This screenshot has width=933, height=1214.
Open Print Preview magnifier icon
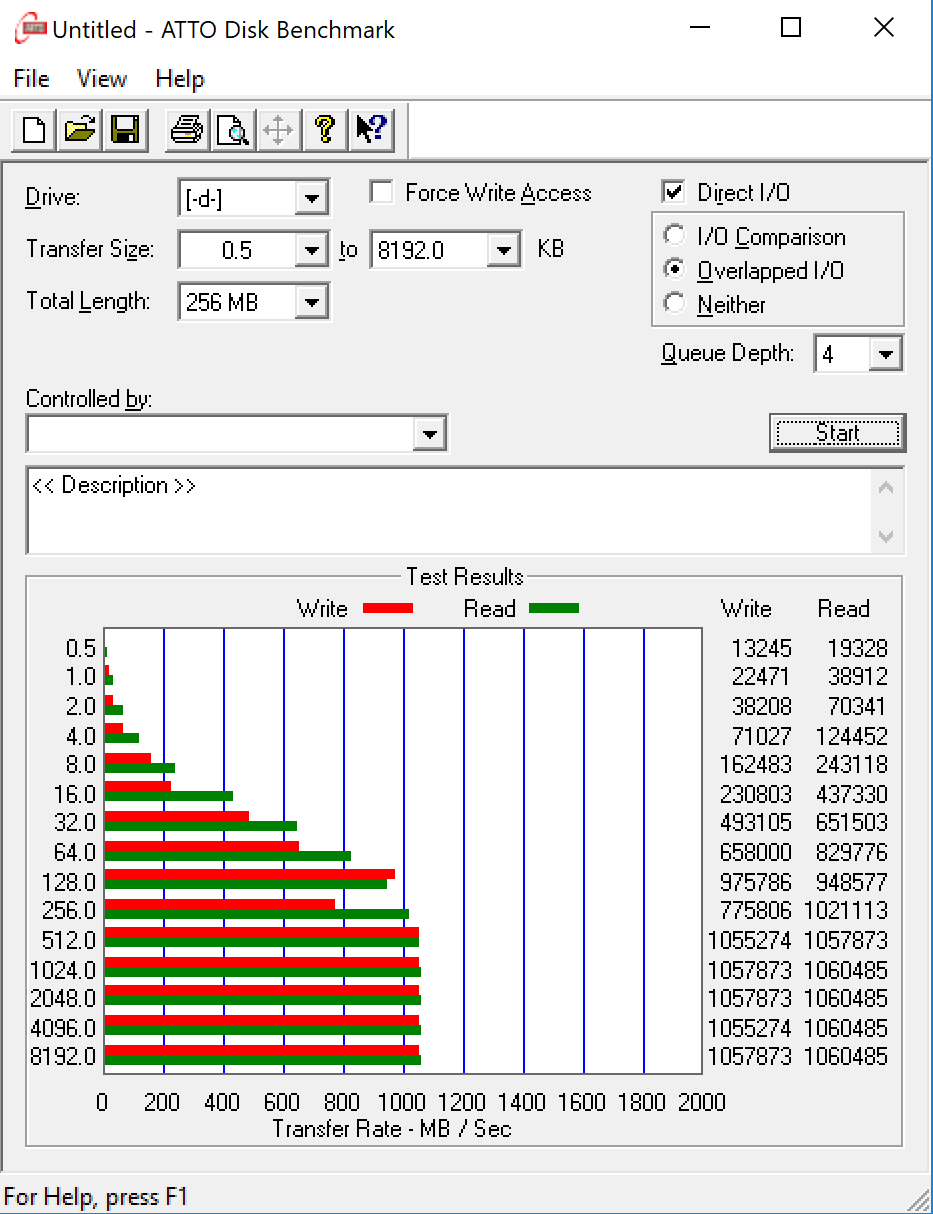pos(233,130)
